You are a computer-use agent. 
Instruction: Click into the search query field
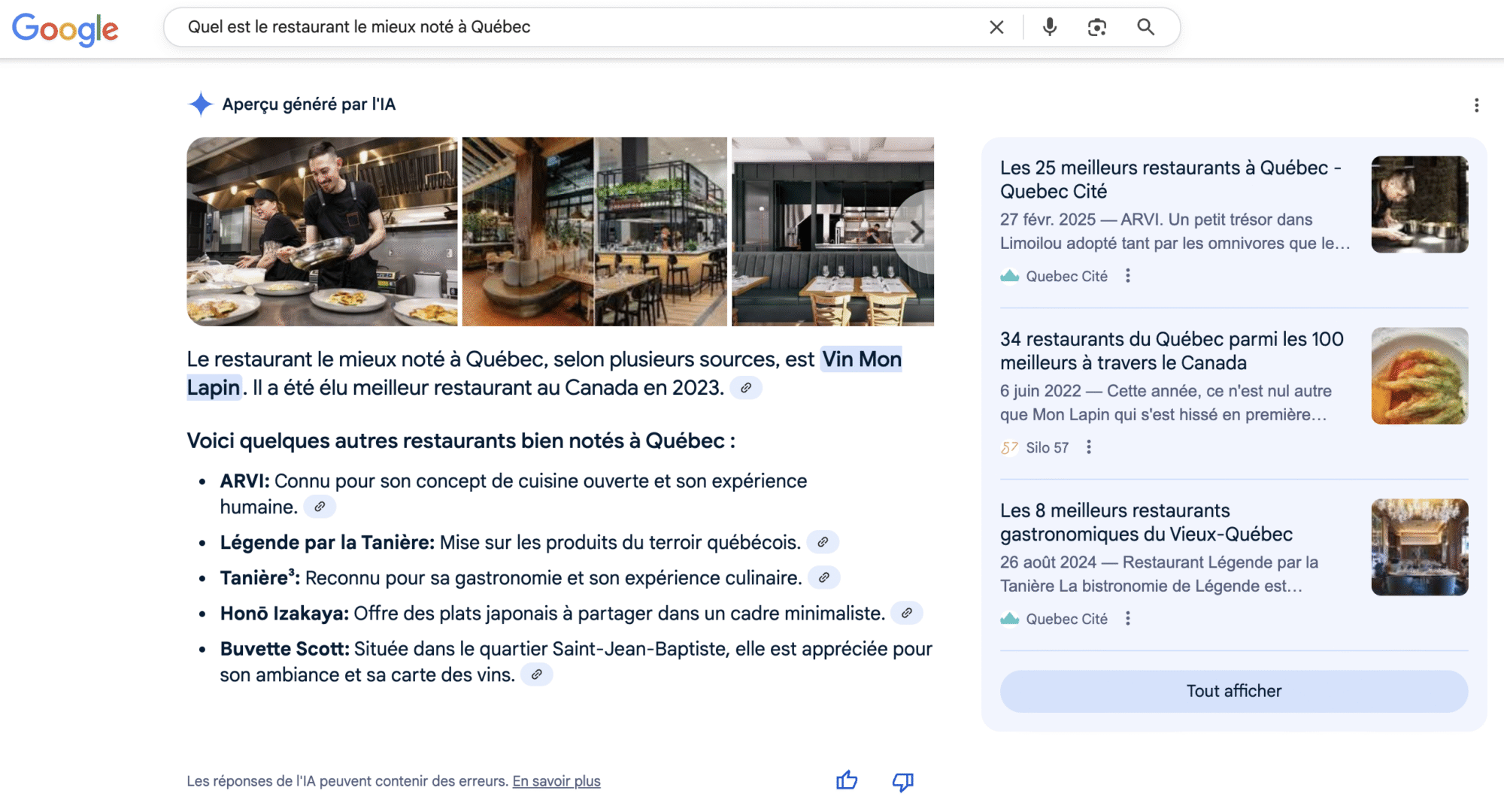pos(579,27)
